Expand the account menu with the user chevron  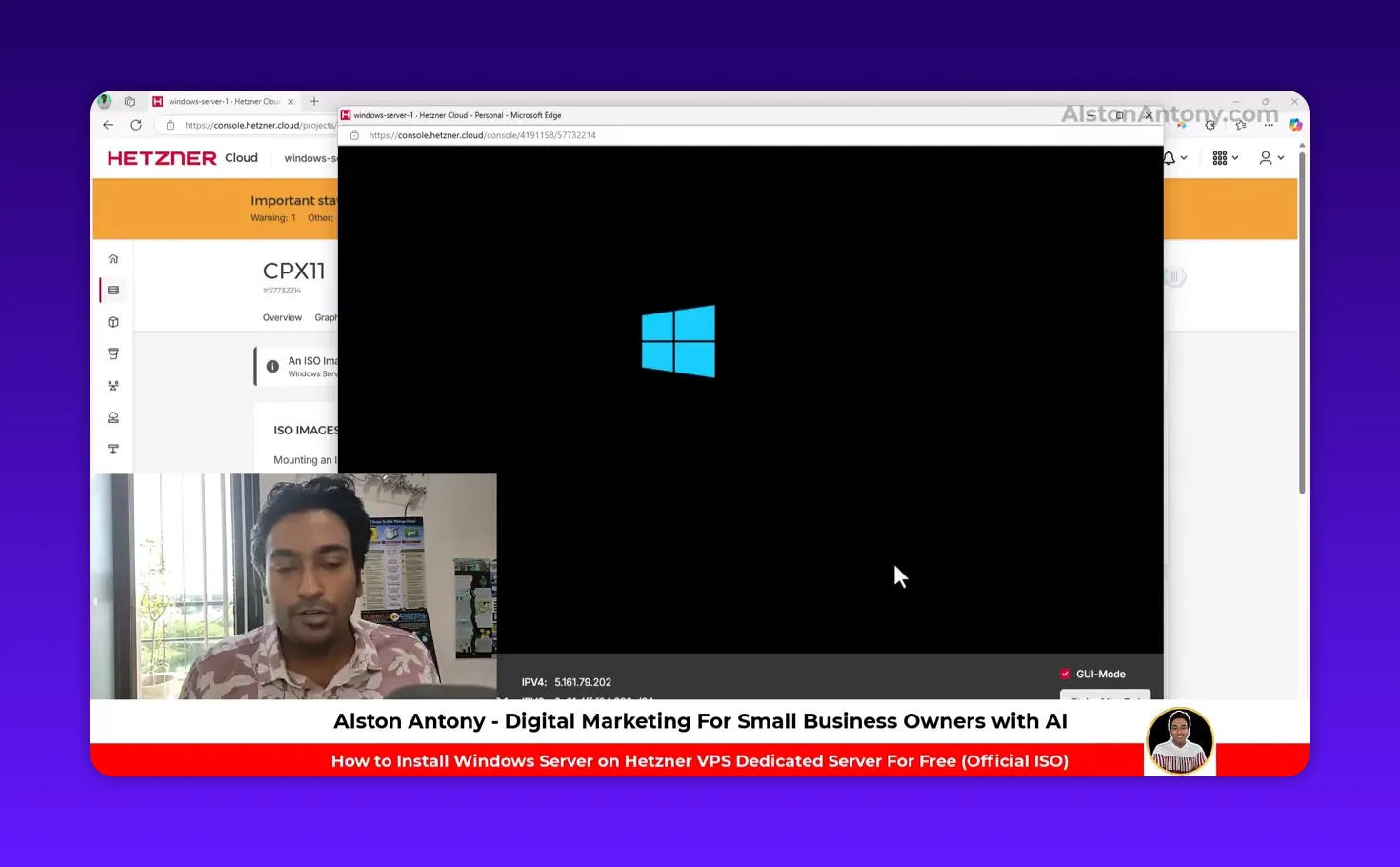1281,157
